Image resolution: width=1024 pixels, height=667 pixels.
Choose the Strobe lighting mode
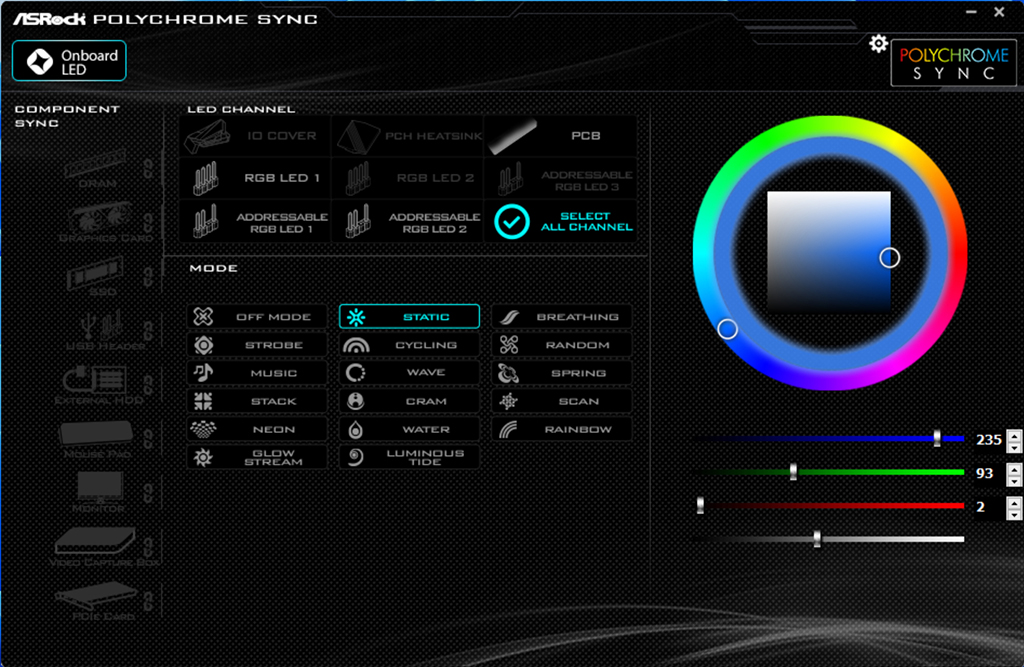pos(257,345)
